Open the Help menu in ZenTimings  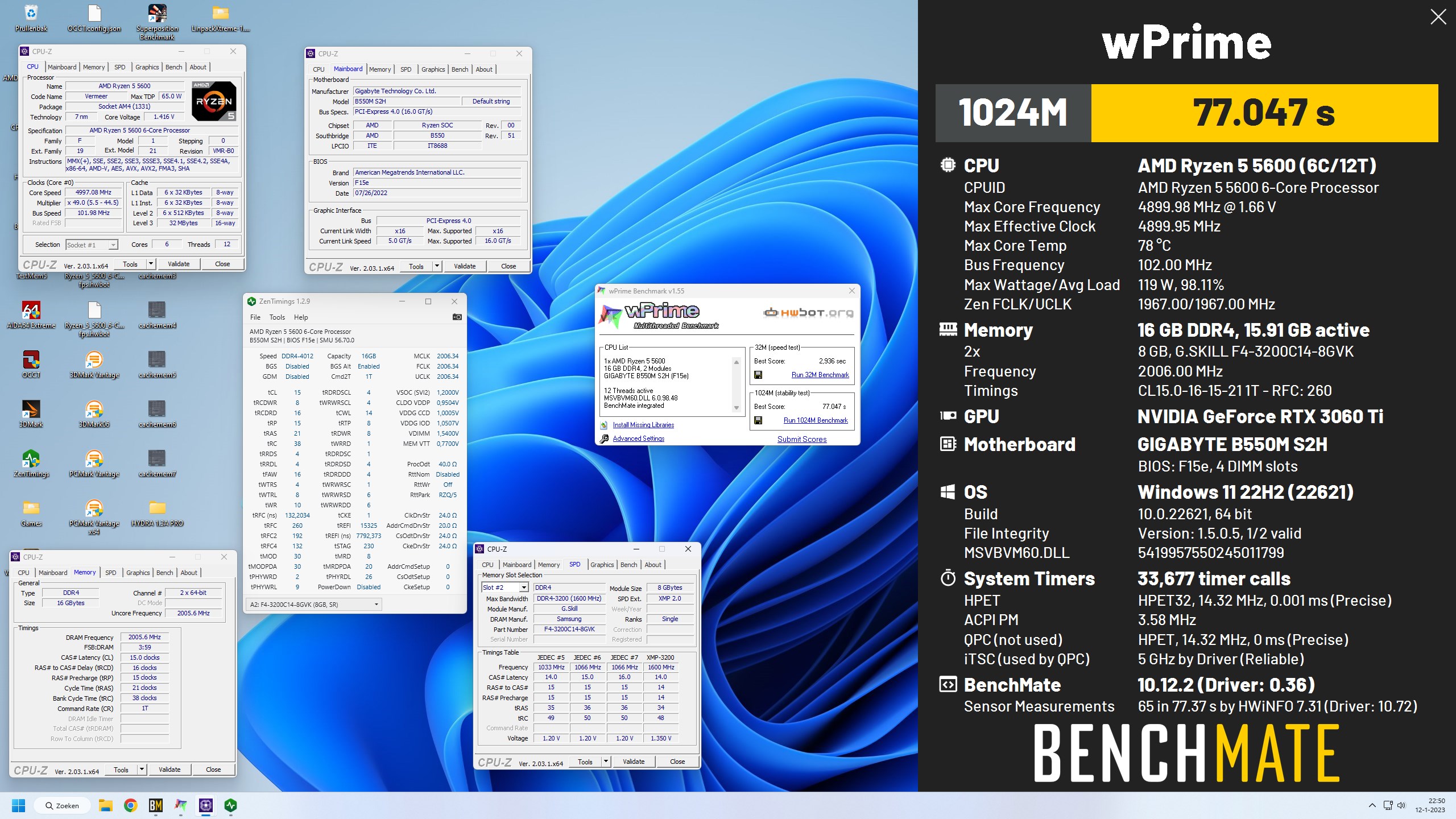click(301, 317)
